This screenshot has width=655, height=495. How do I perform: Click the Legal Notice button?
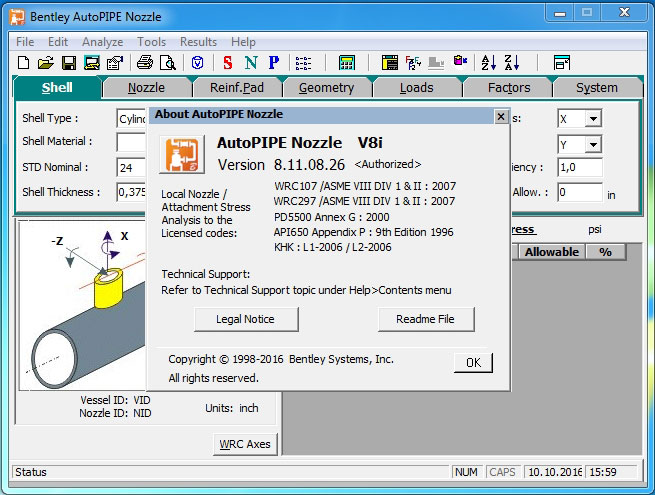pyautogui.click(x=246, y=319)
